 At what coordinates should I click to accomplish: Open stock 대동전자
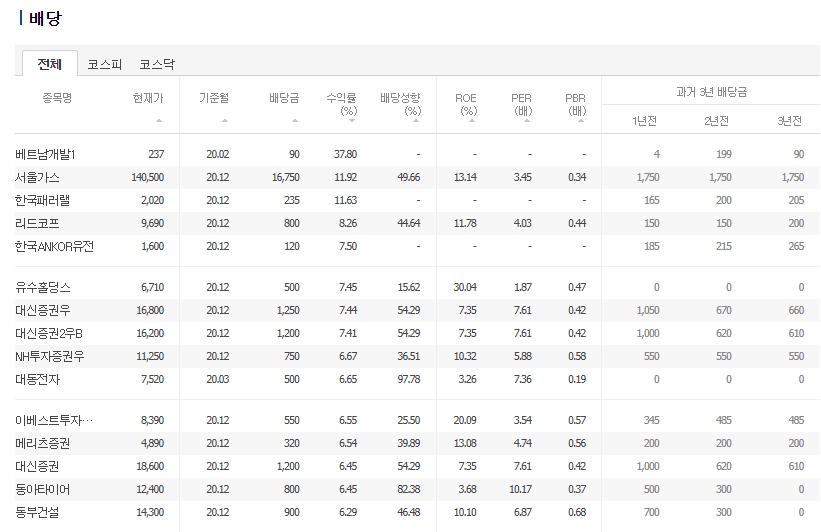click(x=38, y=380)
